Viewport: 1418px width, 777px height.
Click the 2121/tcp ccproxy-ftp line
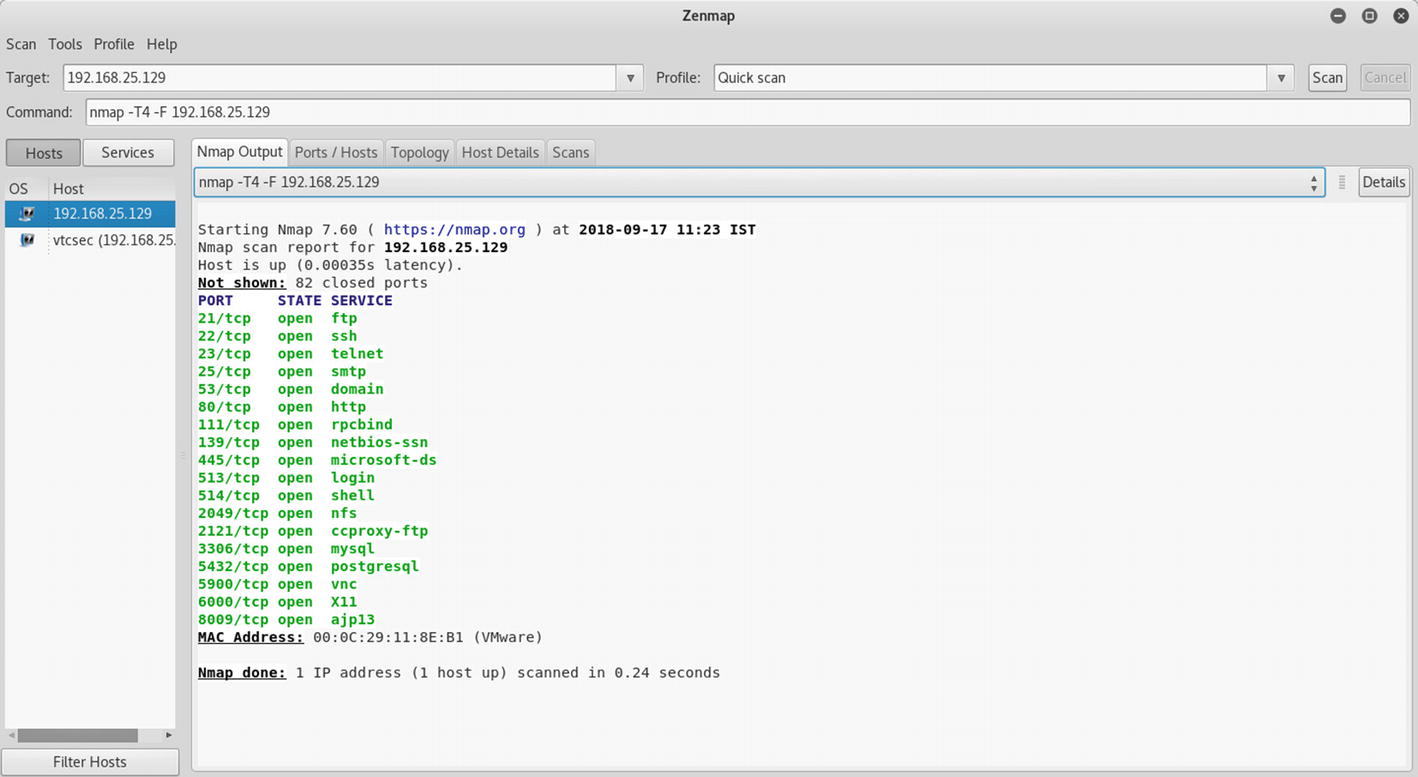[x=313, y=531]
